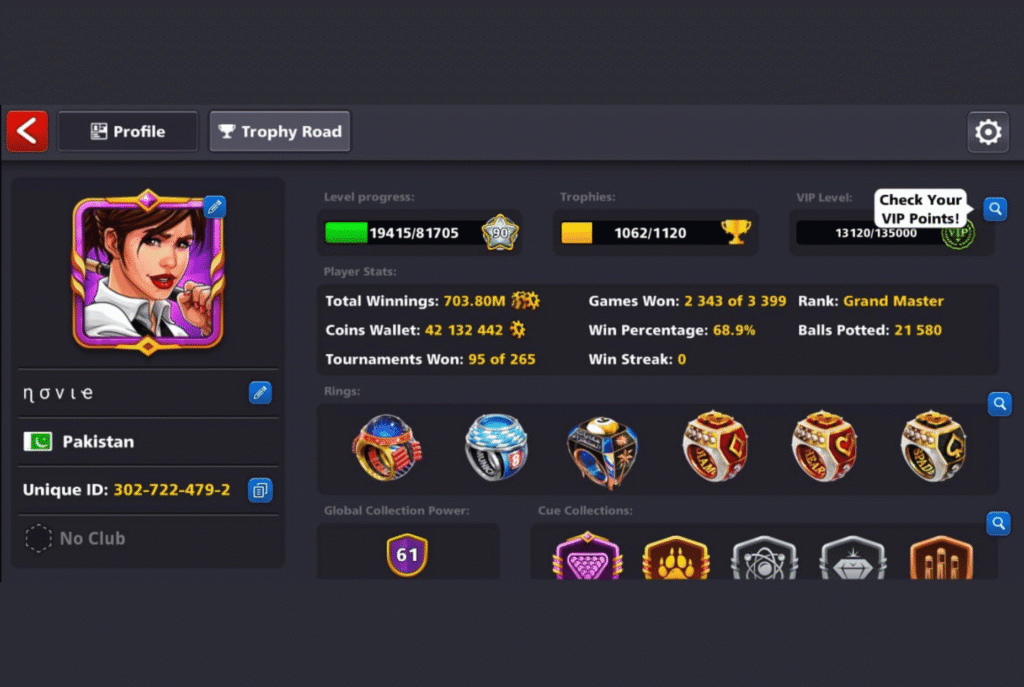Select the paw print cue collection badge
Screen dimensions: 1024x687
(x=675, y=558)
